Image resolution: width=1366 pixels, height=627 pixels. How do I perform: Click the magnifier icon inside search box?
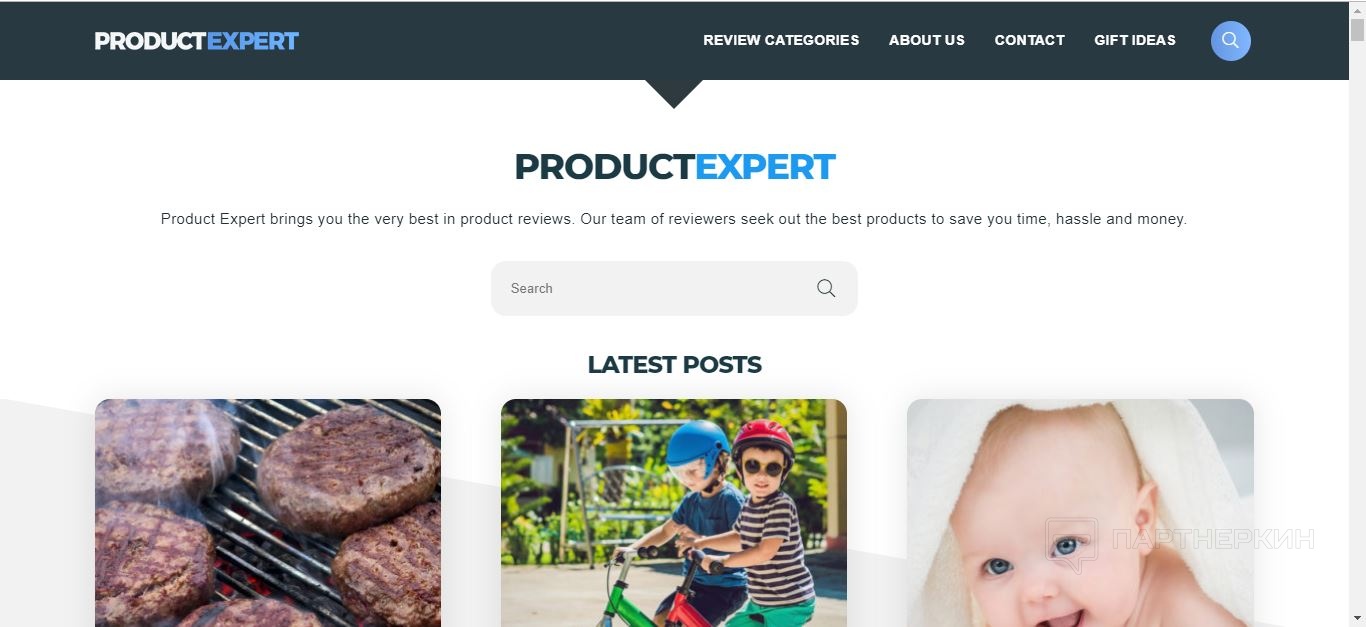[x=826, y=288]
